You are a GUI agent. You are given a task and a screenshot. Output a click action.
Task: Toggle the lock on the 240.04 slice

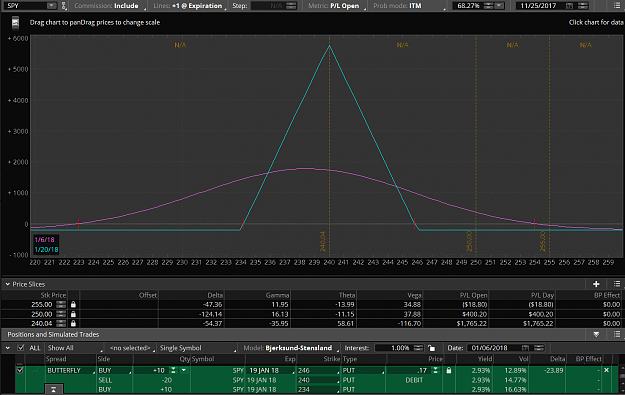pyautogui.click(x=73, y=324)
